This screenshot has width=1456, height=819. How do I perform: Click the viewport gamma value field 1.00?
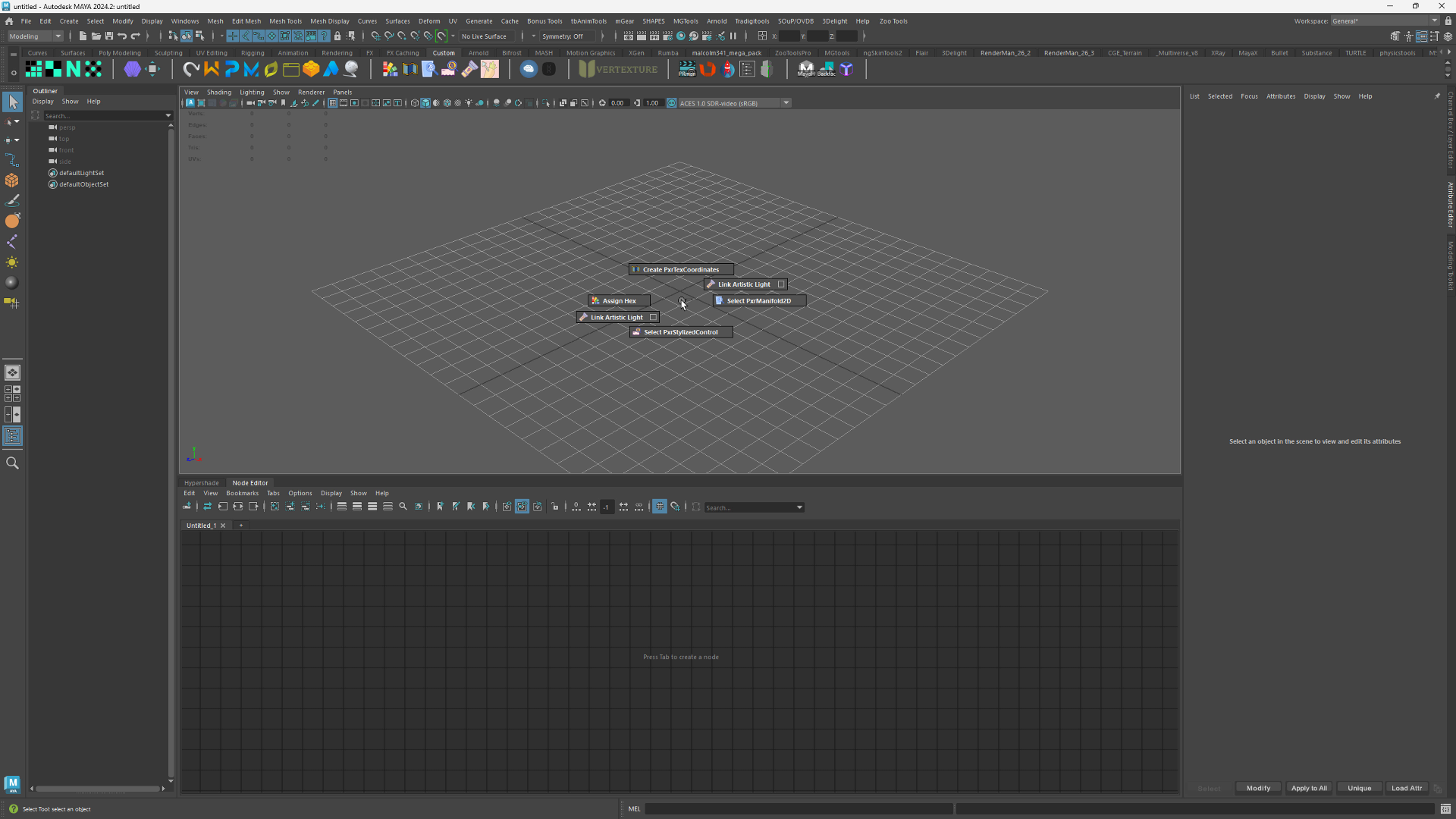click(652, 103)
